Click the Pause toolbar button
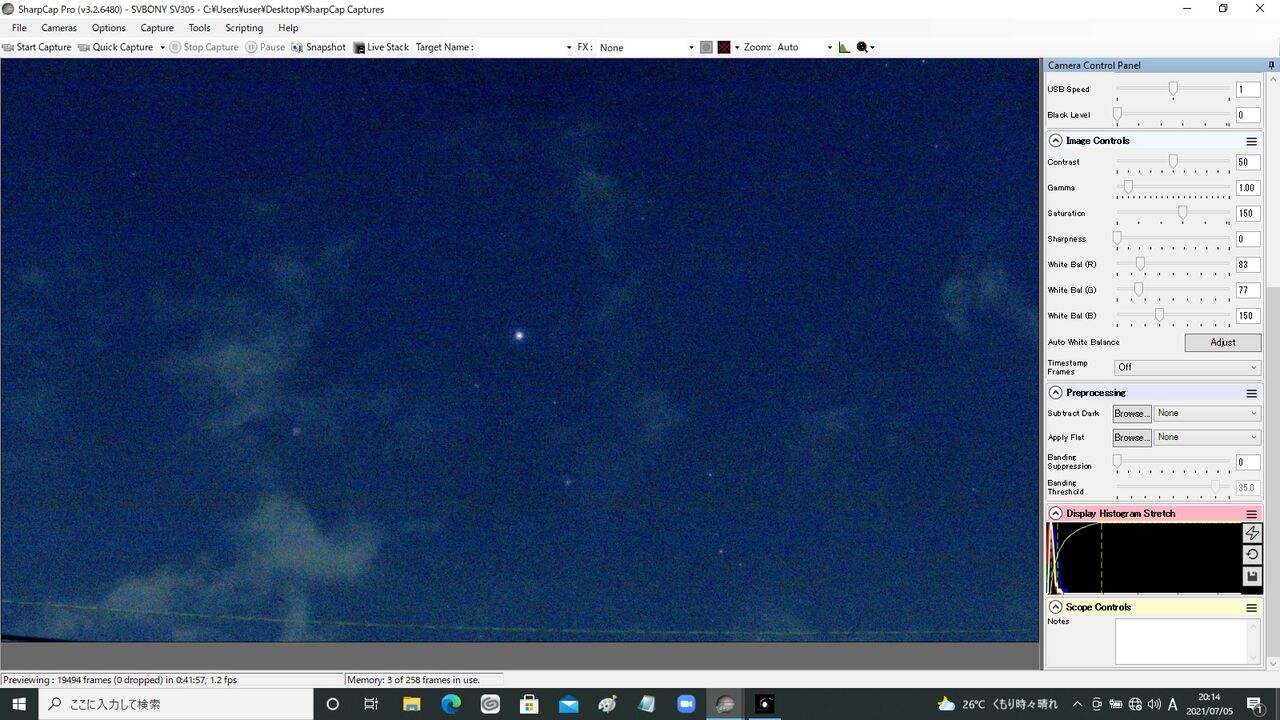The image size is (1280, 720). (x=265, y=47)
